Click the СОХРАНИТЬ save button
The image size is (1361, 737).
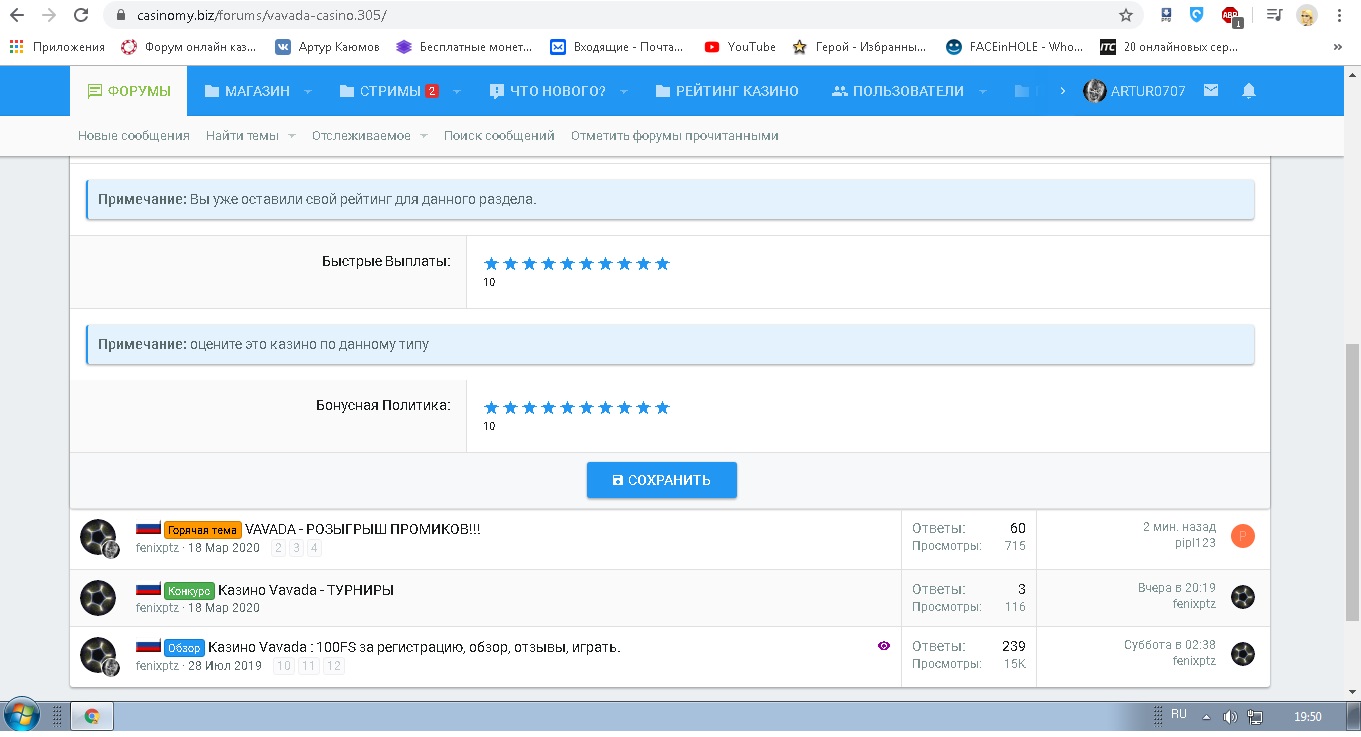tap(662, 480)
